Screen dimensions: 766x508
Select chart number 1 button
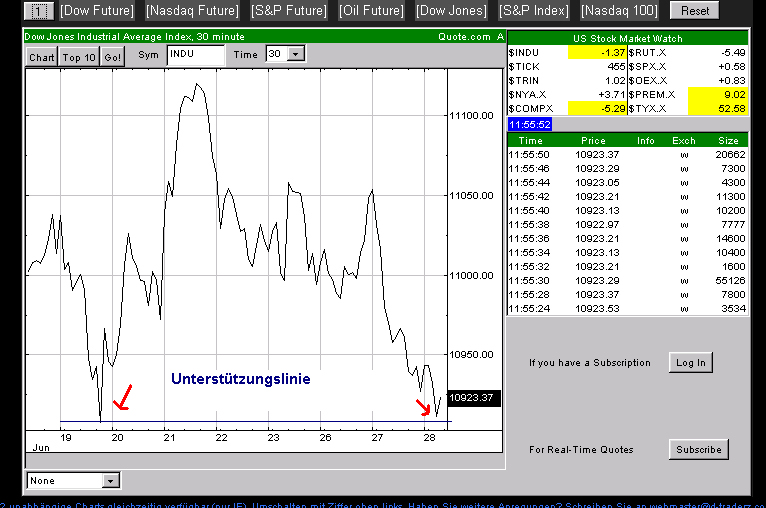click(39, 11)
